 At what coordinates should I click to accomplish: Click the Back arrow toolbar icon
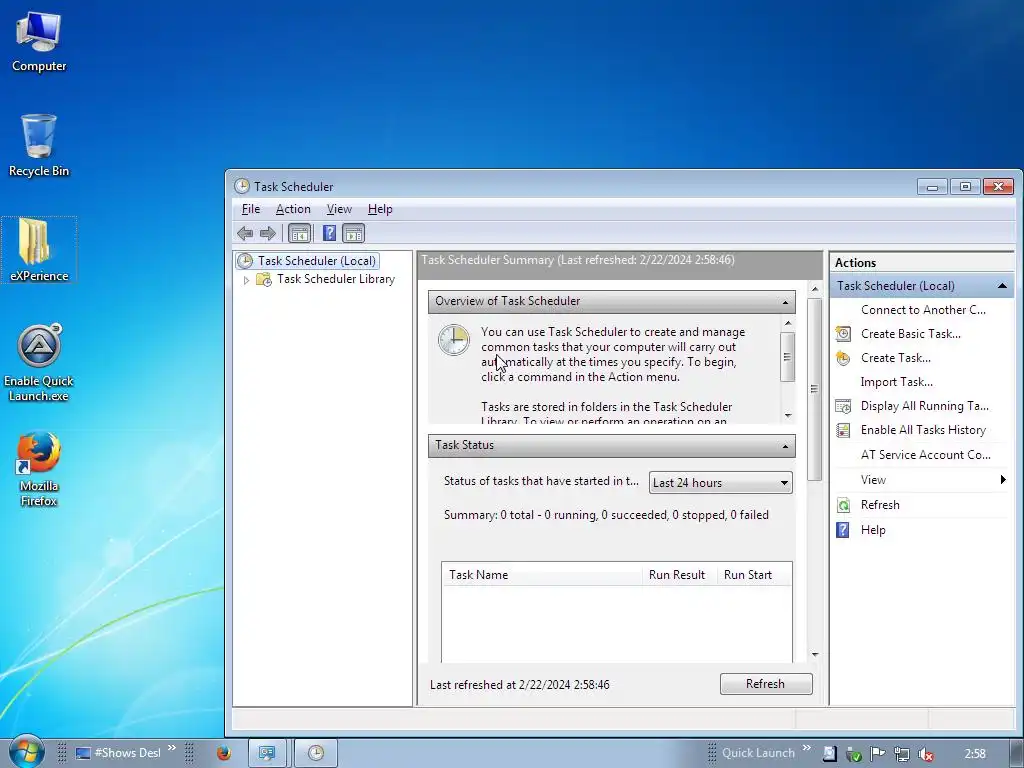(245, 233)
